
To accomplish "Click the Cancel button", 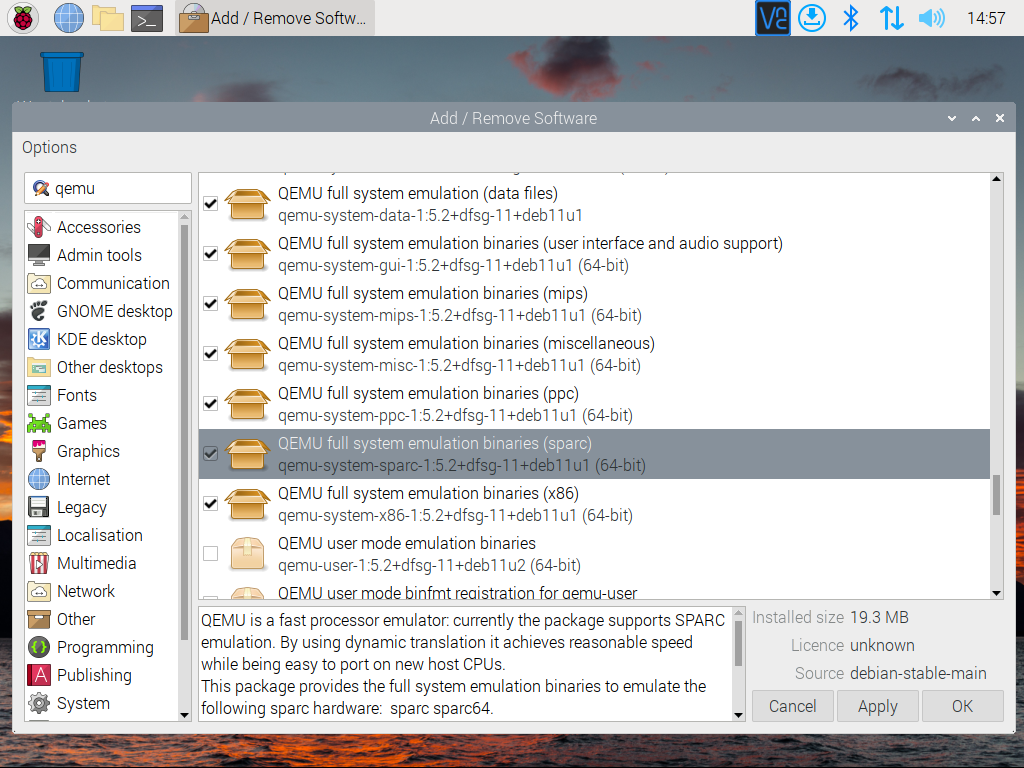I will [x=793, y=707].
